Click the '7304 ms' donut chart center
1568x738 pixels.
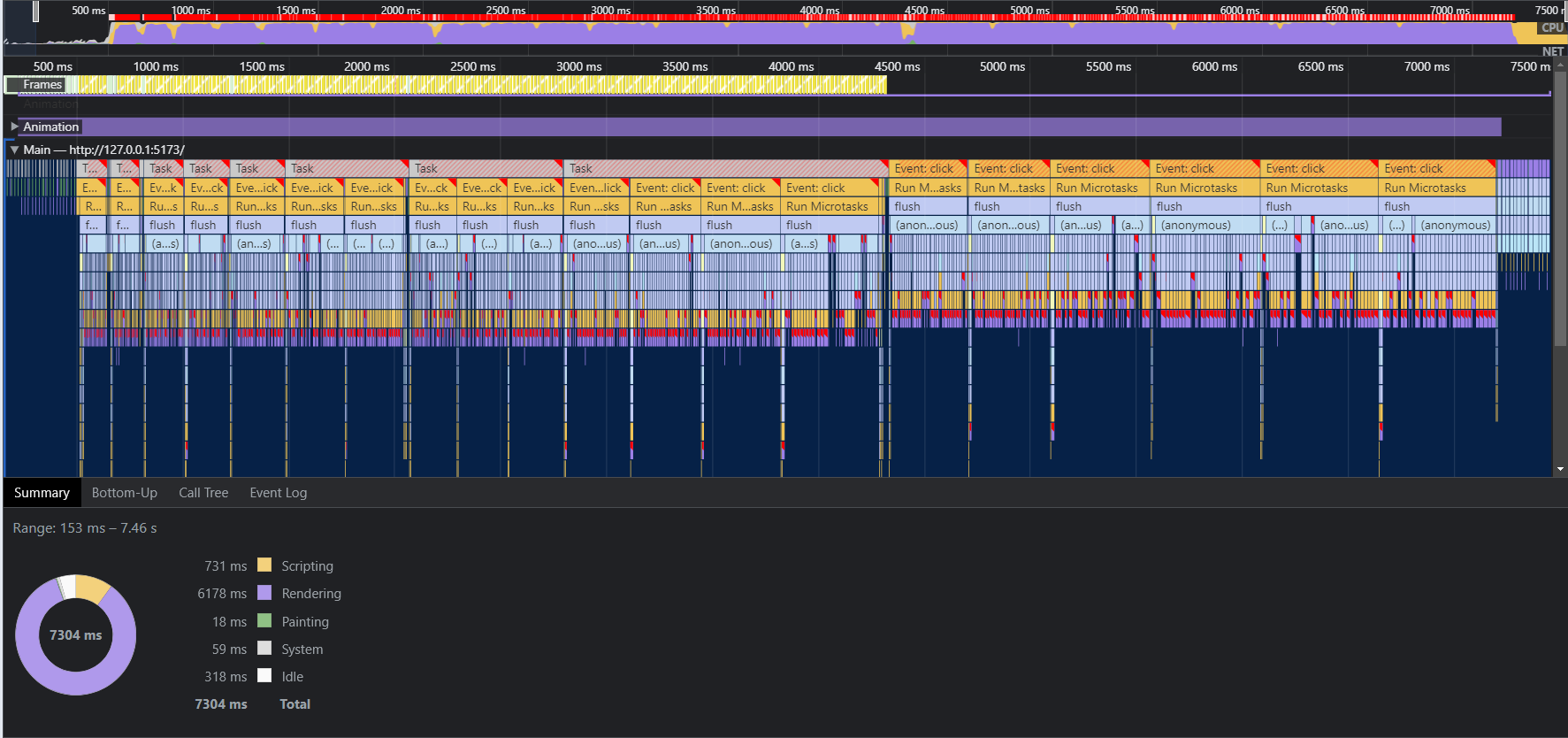click(x=76, y=634)
